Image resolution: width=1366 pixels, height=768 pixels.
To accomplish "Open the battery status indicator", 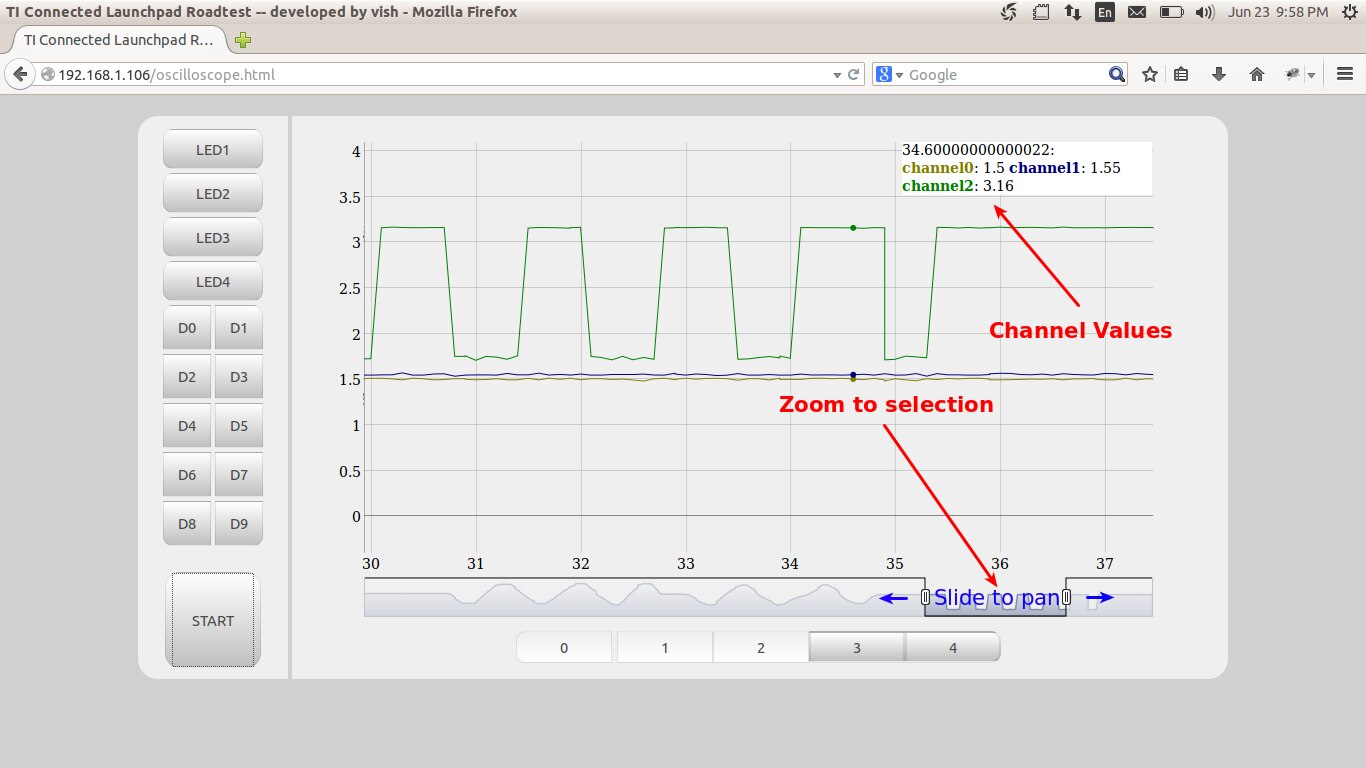I will click(x=1170, y=12).
